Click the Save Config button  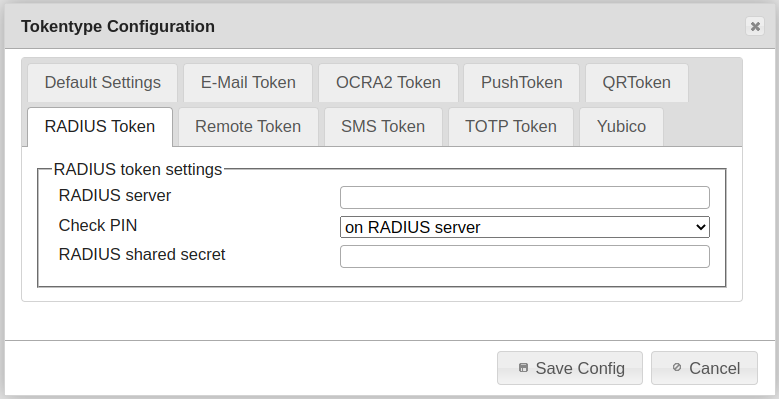[570, 368]
